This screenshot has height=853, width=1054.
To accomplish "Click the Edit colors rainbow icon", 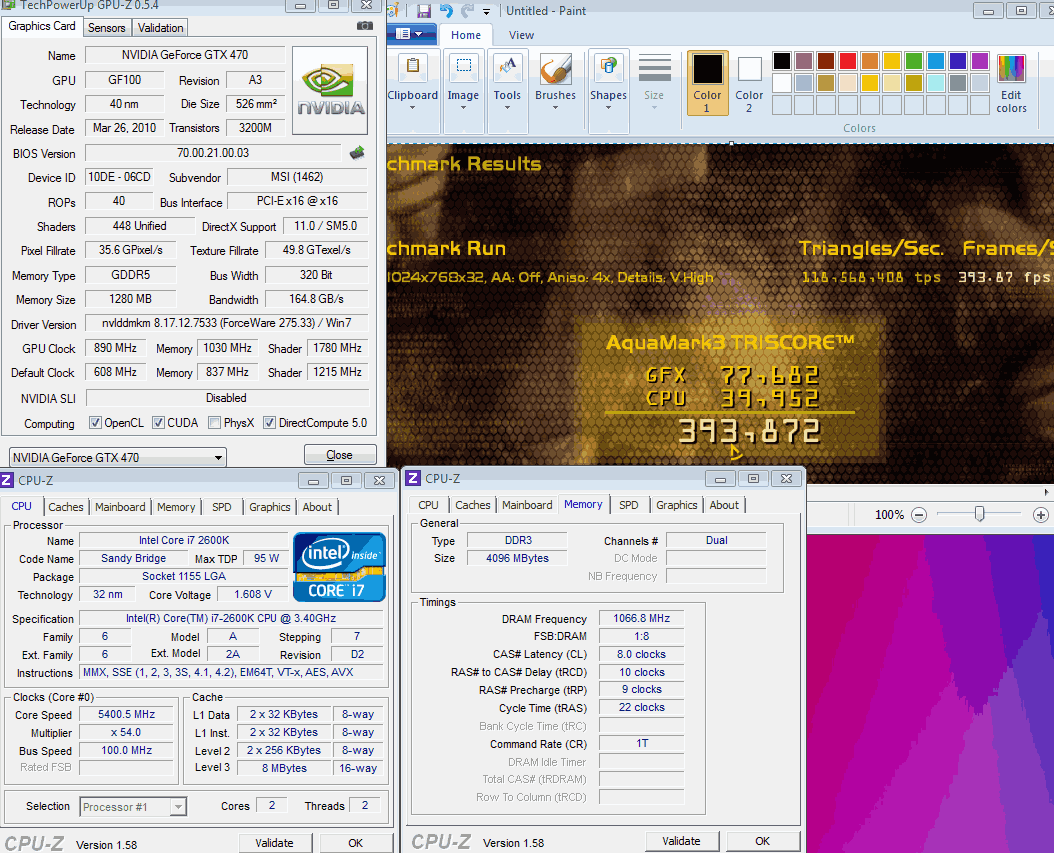I will tap(1011, 69).
